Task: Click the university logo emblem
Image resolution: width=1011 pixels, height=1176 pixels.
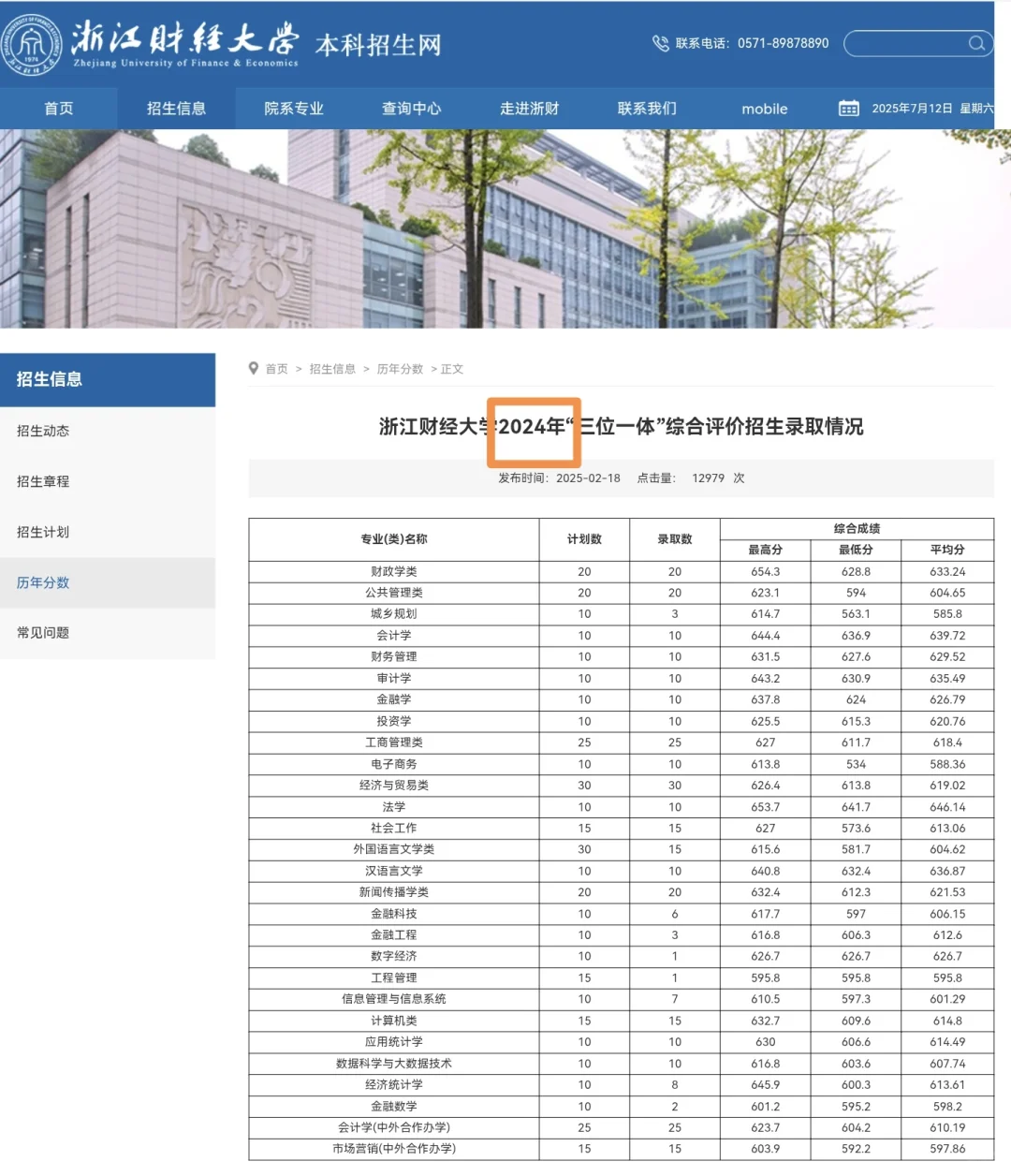Action: click(32, 44)
